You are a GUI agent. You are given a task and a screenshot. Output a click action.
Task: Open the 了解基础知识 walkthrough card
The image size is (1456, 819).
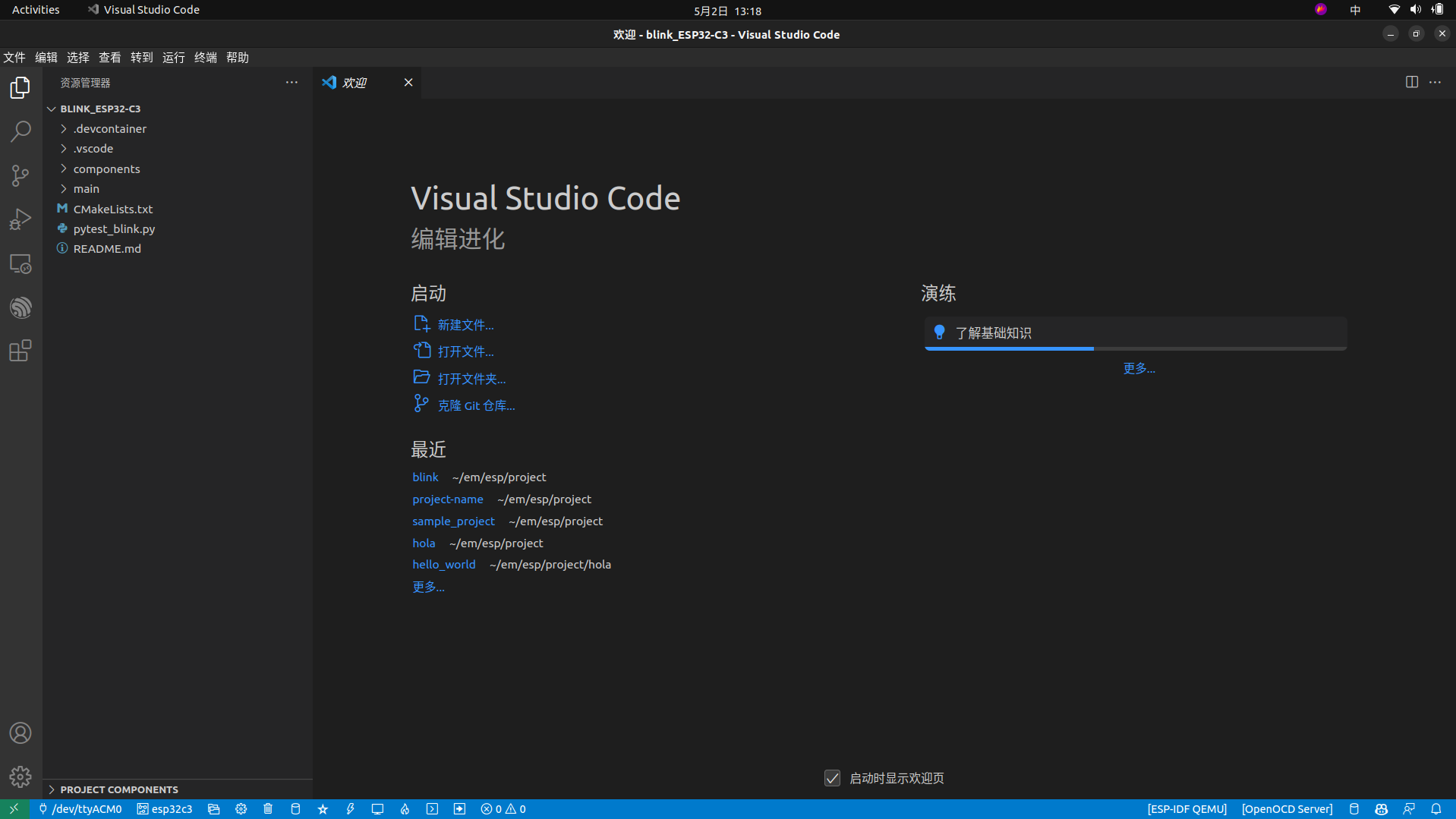coord(1136,333)
